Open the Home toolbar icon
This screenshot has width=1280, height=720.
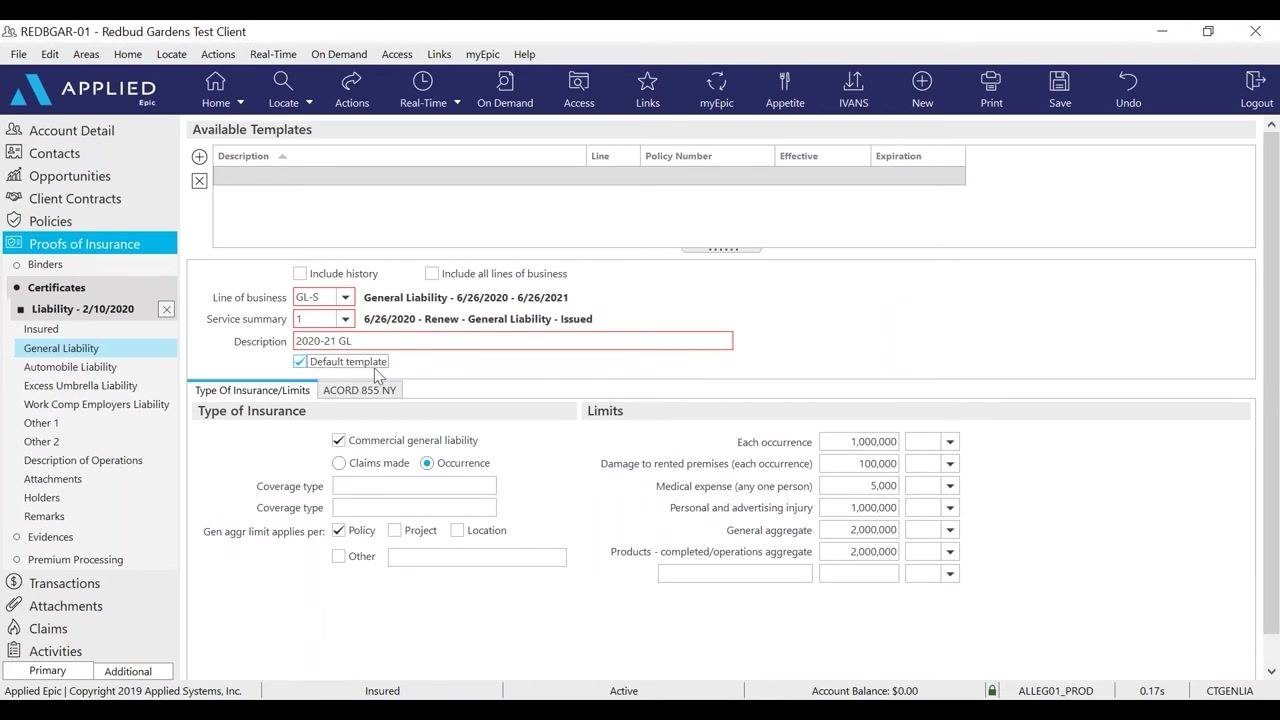(x=215, y=82)
